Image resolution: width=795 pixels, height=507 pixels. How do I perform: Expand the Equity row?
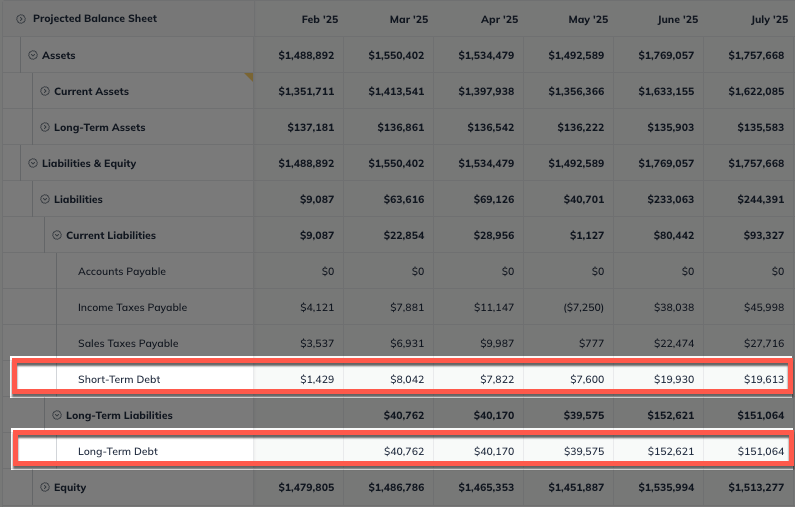click(x=45, y=487)
